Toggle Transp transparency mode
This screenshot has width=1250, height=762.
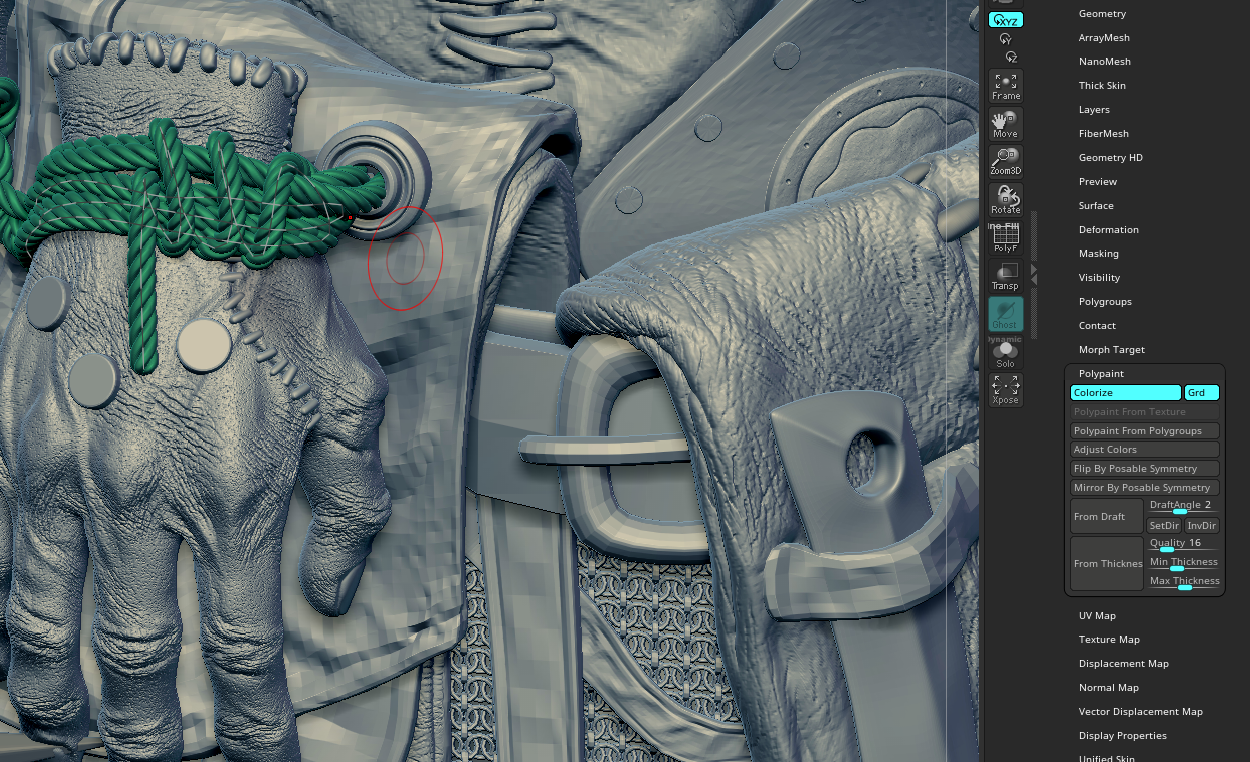(1006, 276)
